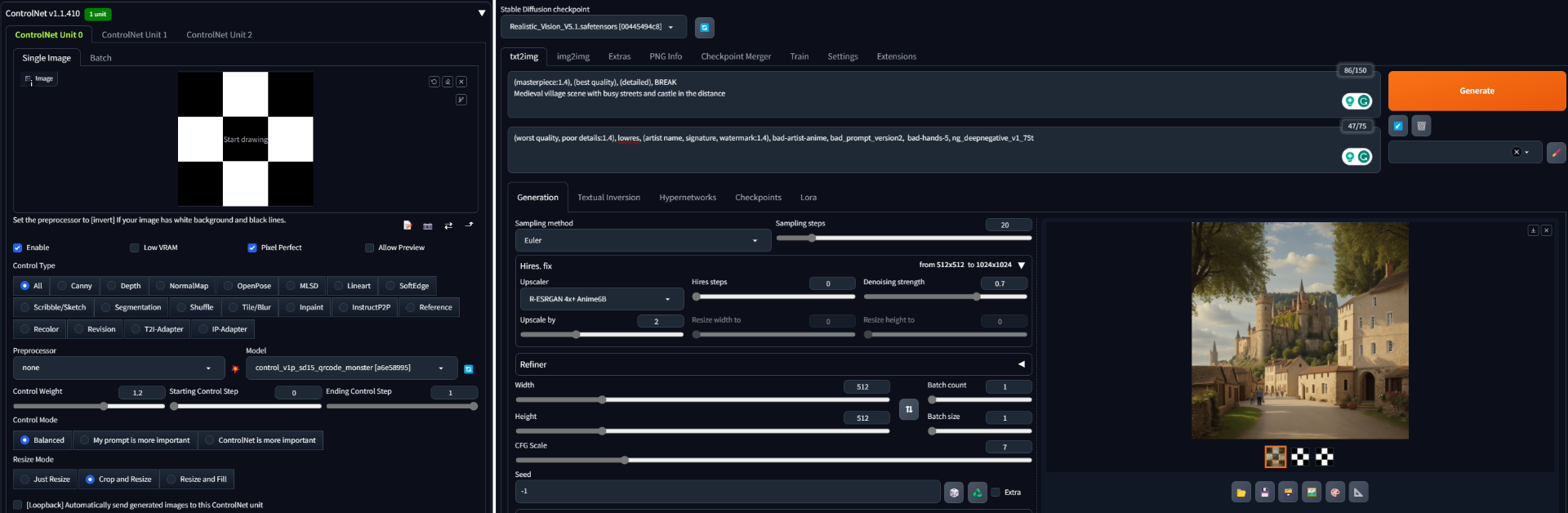Click the paintbrush edit styles icon

point(1556,153)
